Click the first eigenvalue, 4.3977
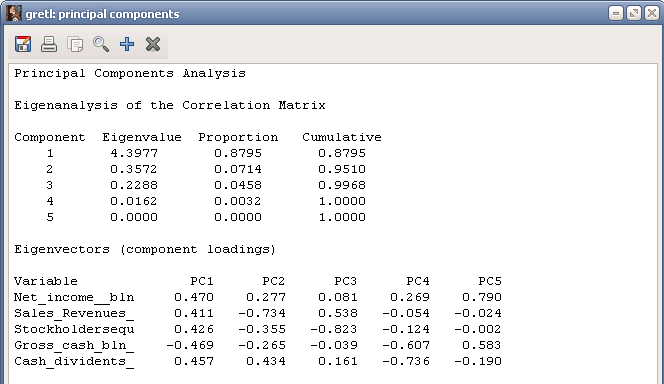 point(134,153)
